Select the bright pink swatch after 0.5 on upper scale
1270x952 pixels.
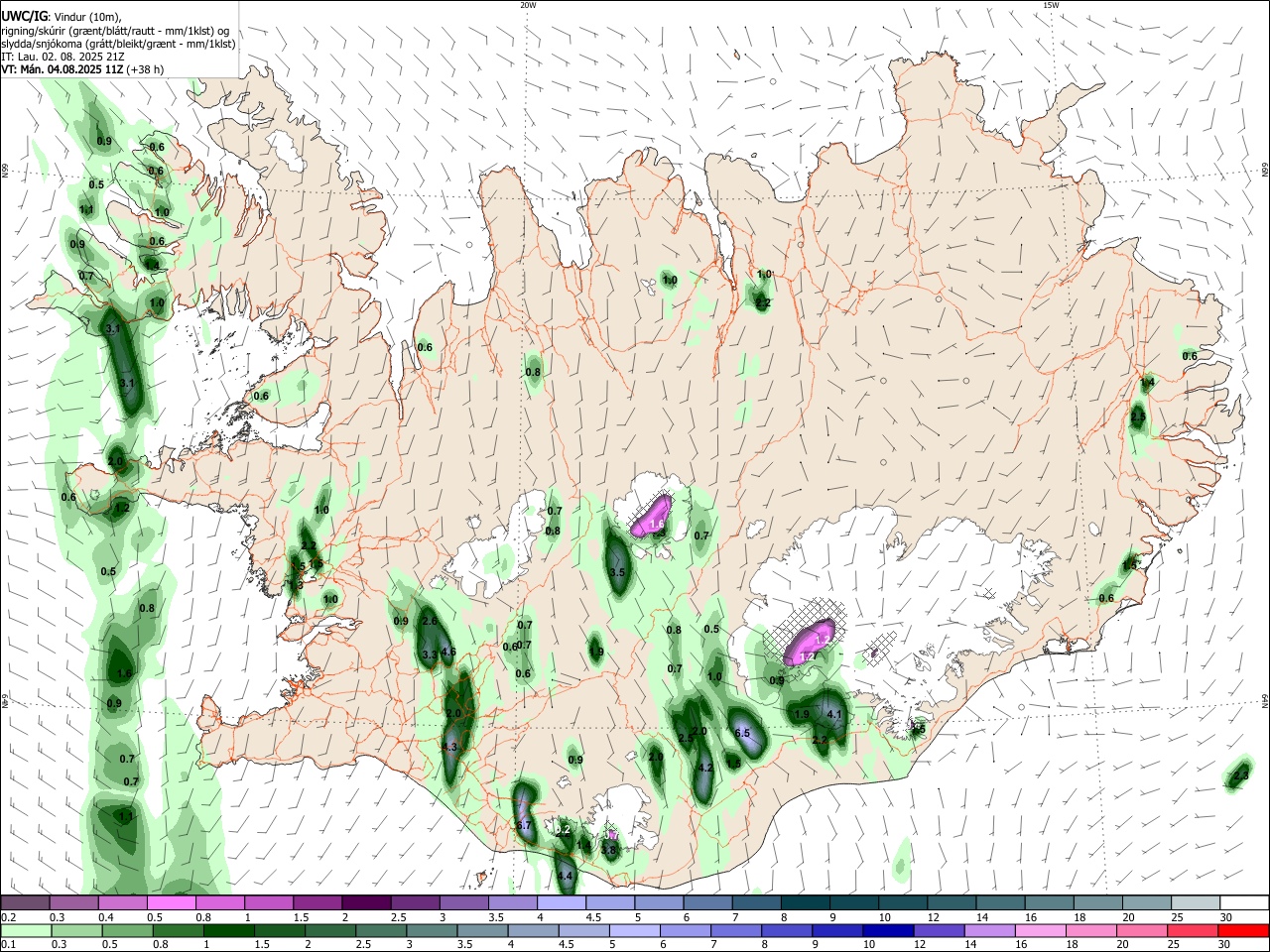pyautogui.click(x=172, y=902)
